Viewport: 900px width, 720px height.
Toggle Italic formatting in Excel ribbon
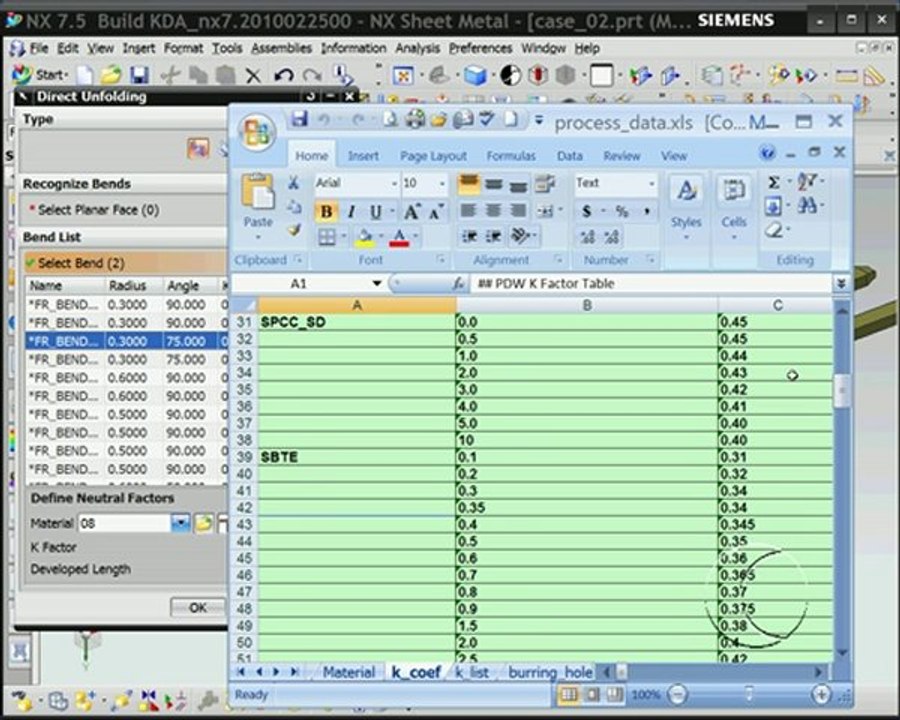(x=351, y=212)
